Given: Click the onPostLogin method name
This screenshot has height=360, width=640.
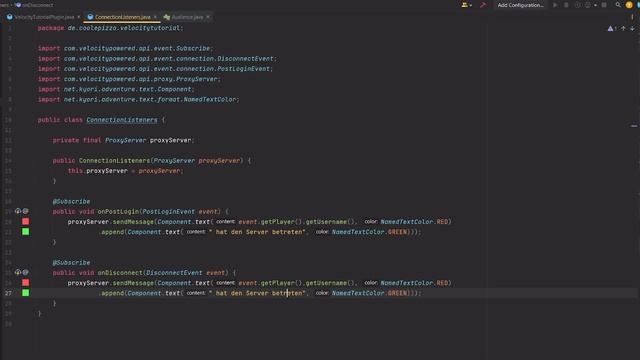Looking at the screenshot, I should pos(118,211).
